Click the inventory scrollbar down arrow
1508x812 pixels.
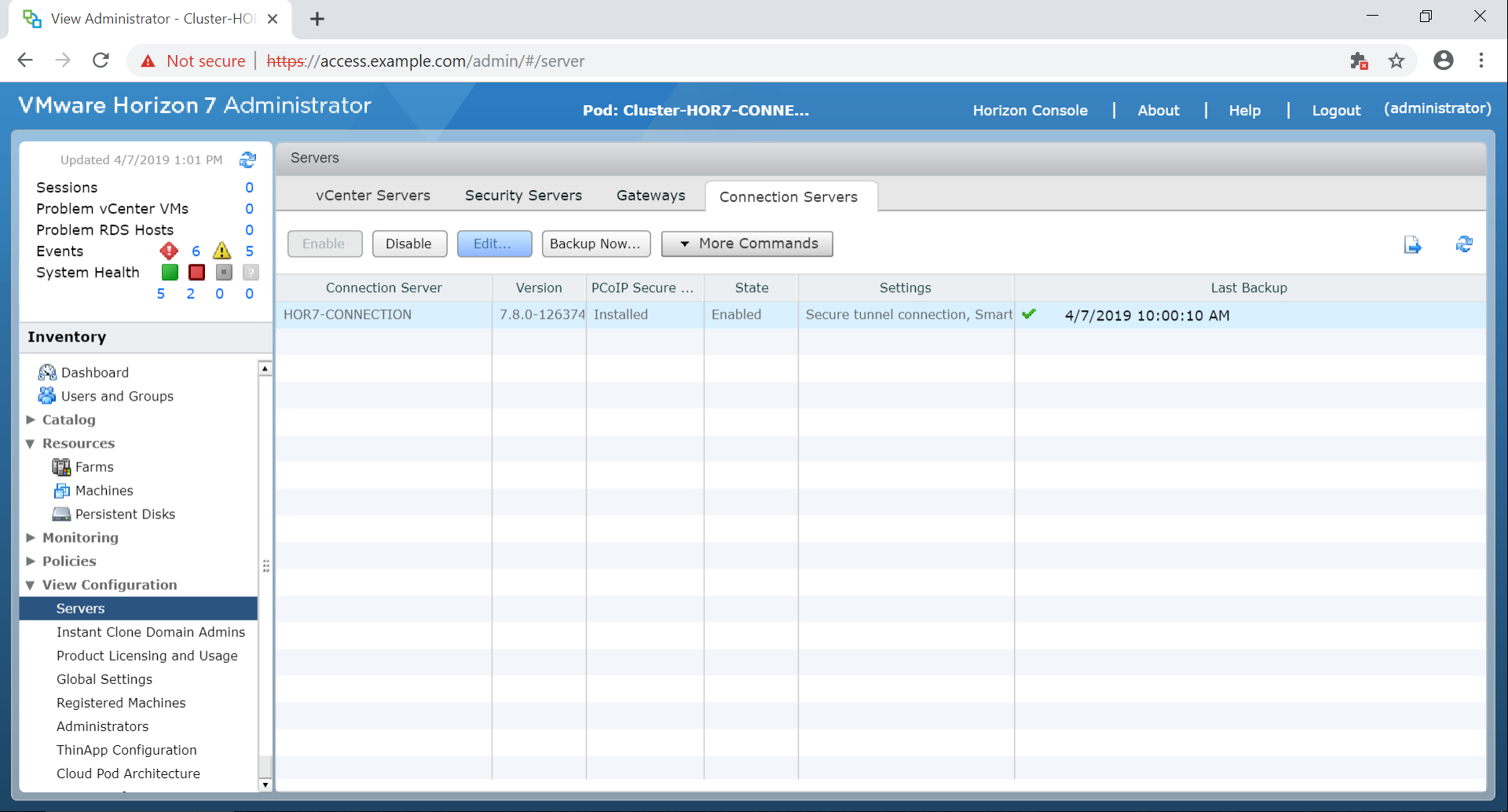click(x=265, y=785)
